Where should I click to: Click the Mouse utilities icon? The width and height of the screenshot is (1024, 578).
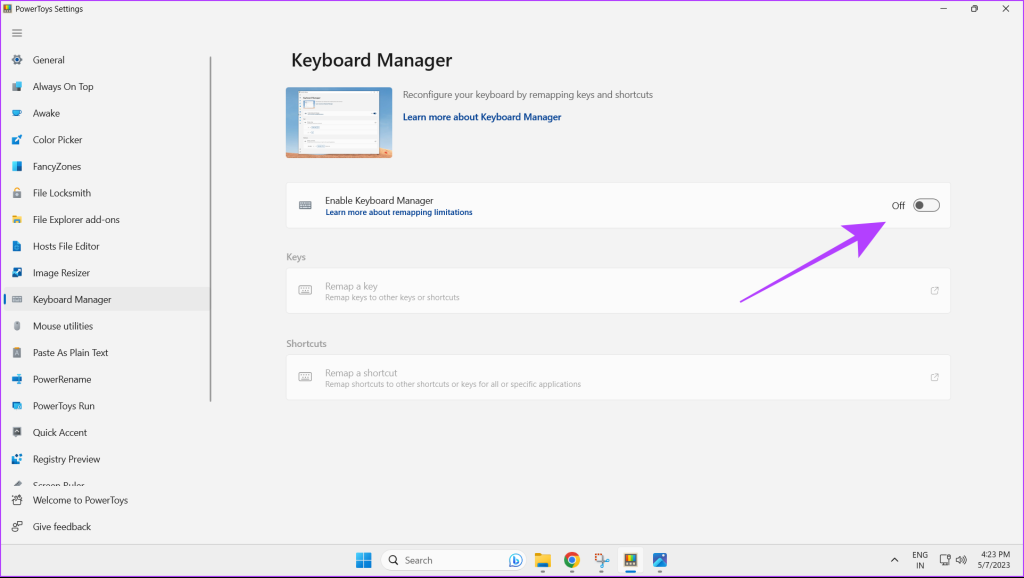coord(17,326)
